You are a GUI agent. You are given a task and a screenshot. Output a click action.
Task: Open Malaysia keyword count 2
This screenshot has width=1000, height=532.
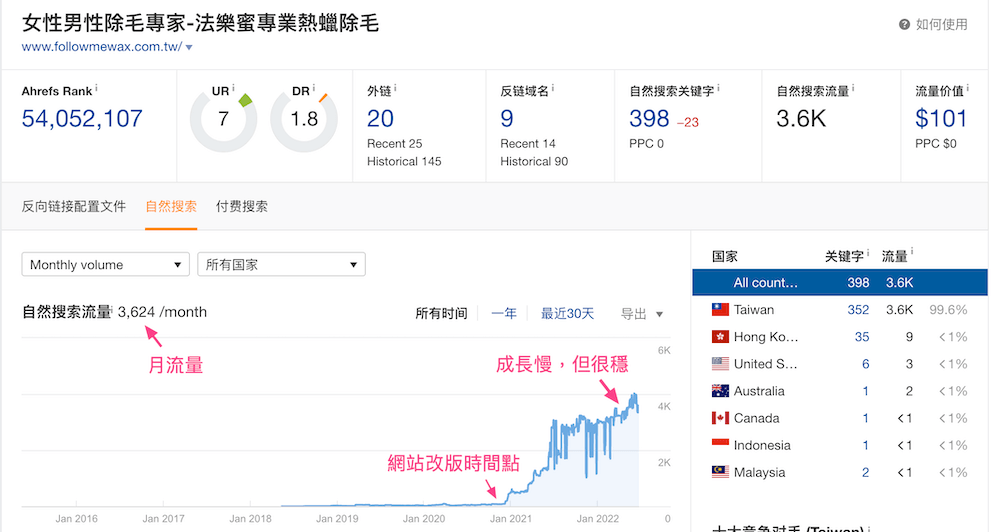(865, 473)
